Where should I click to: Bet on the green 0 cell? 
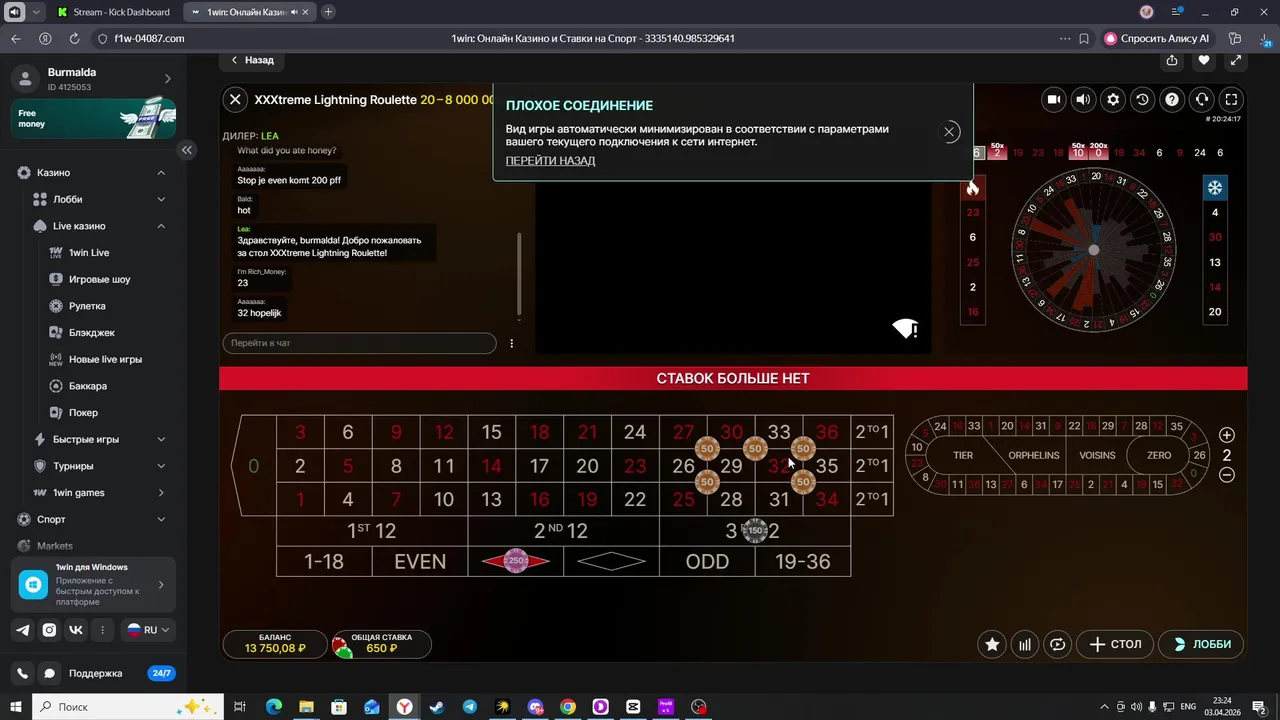click(x=253, y=466)
